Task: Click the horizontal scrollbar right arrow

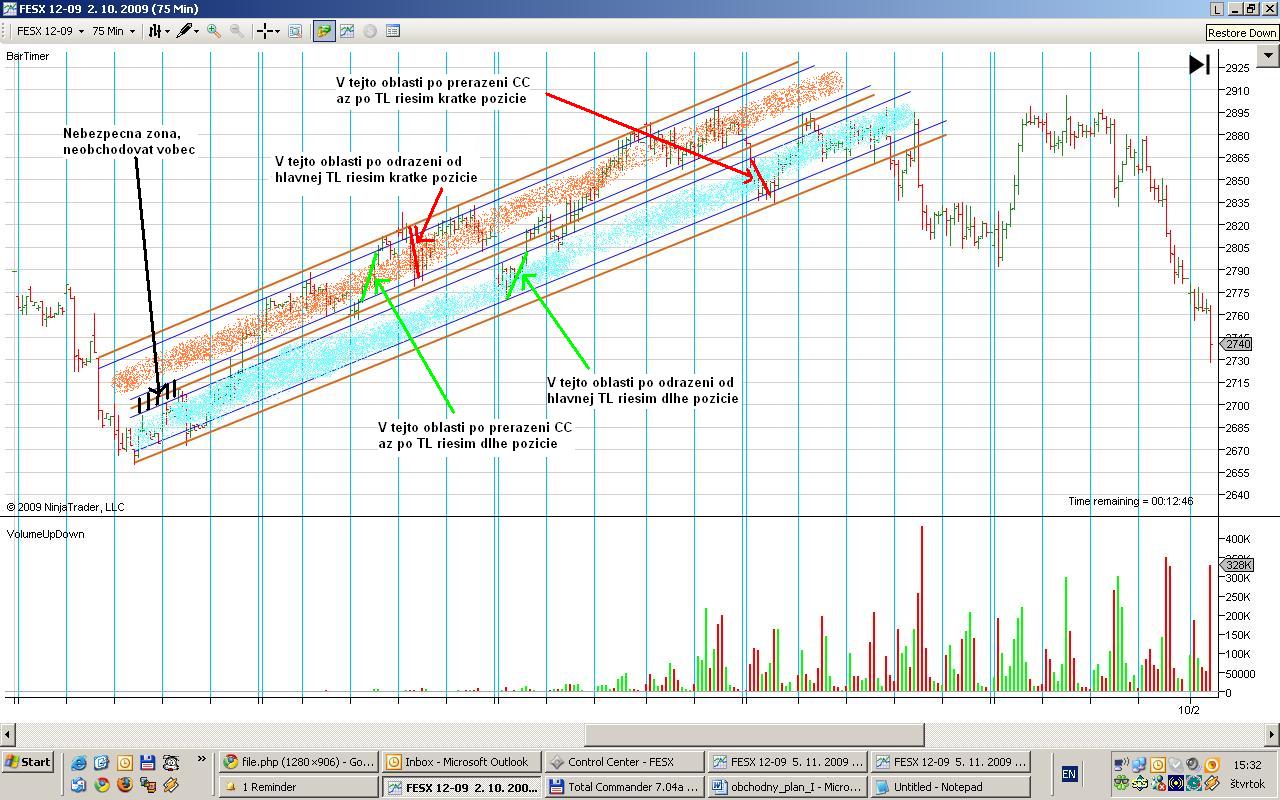Action: 1271,734
